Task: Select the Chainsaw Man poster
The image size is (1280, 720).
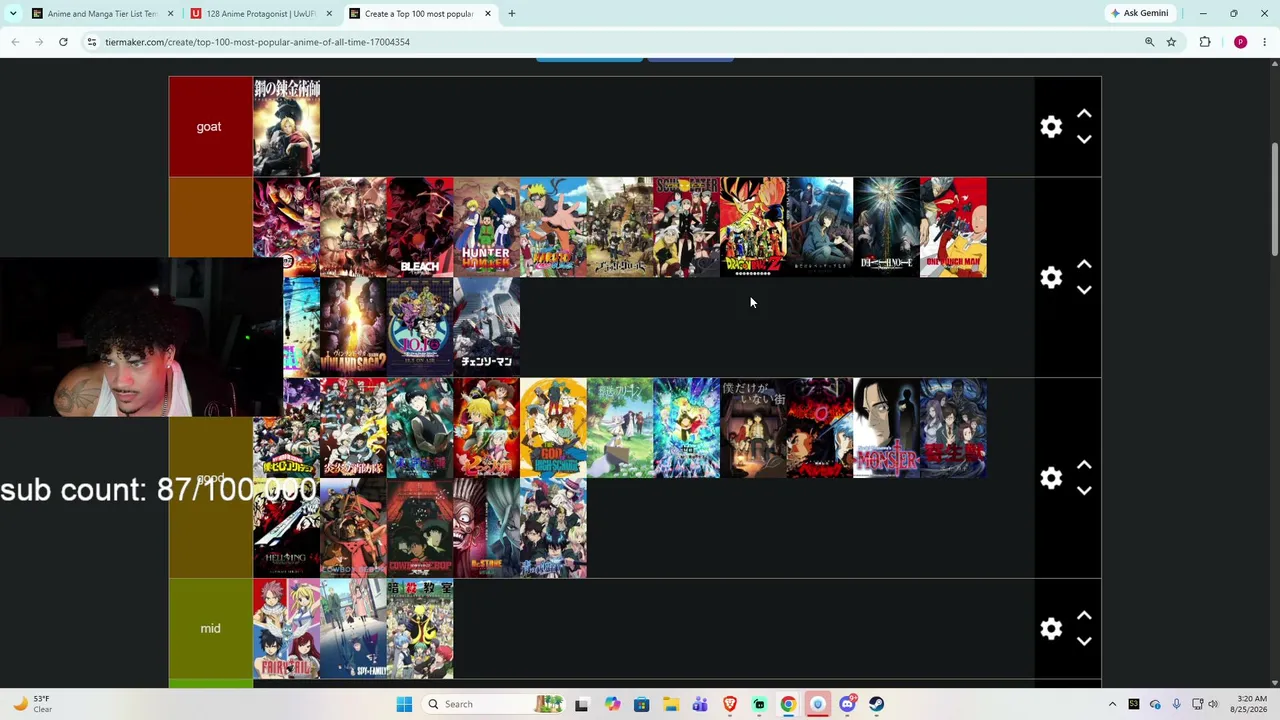Action: [x=487, y=327]
